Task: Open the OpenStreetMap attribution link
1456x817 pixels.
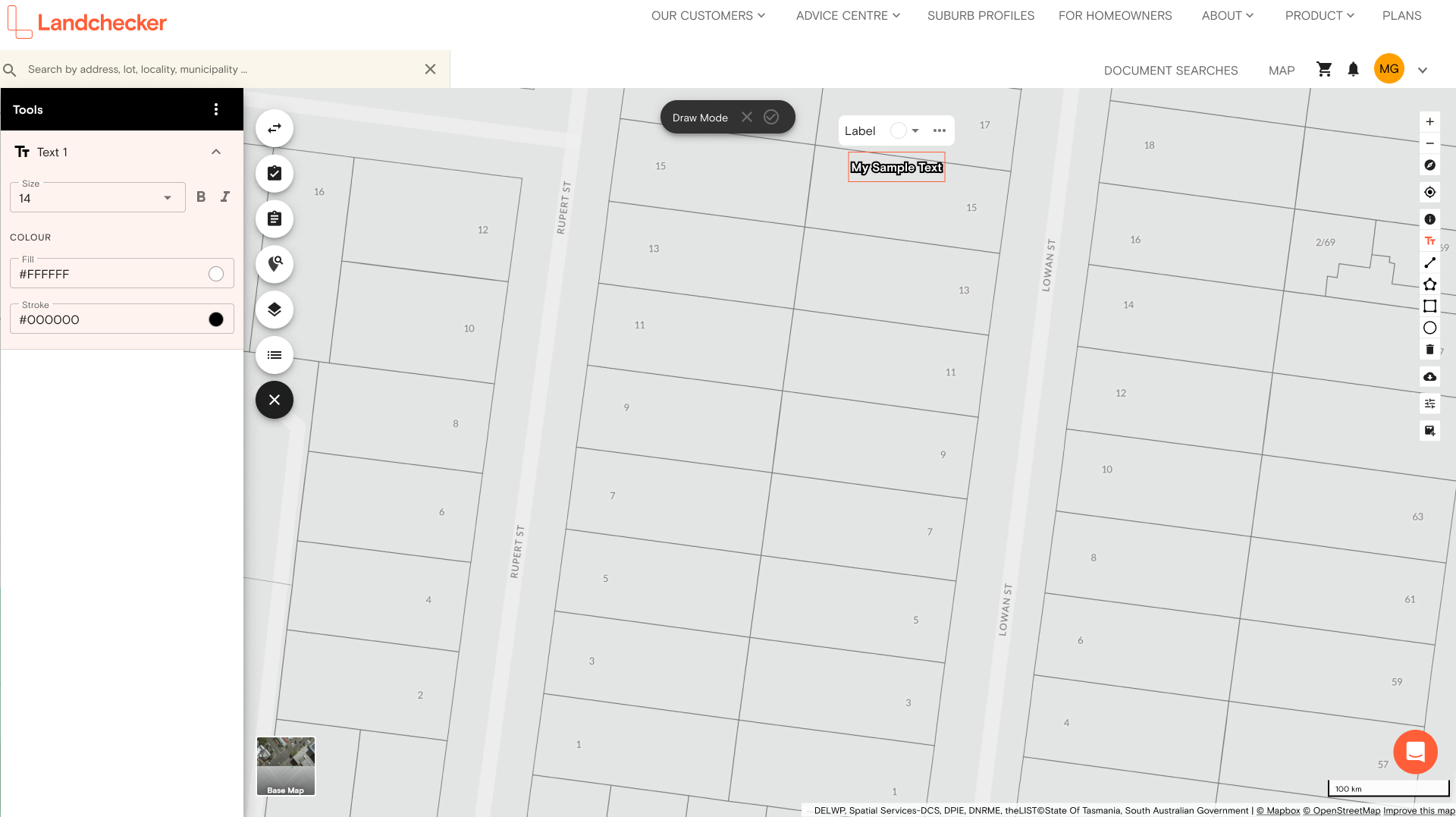Action: point(1341,810)
